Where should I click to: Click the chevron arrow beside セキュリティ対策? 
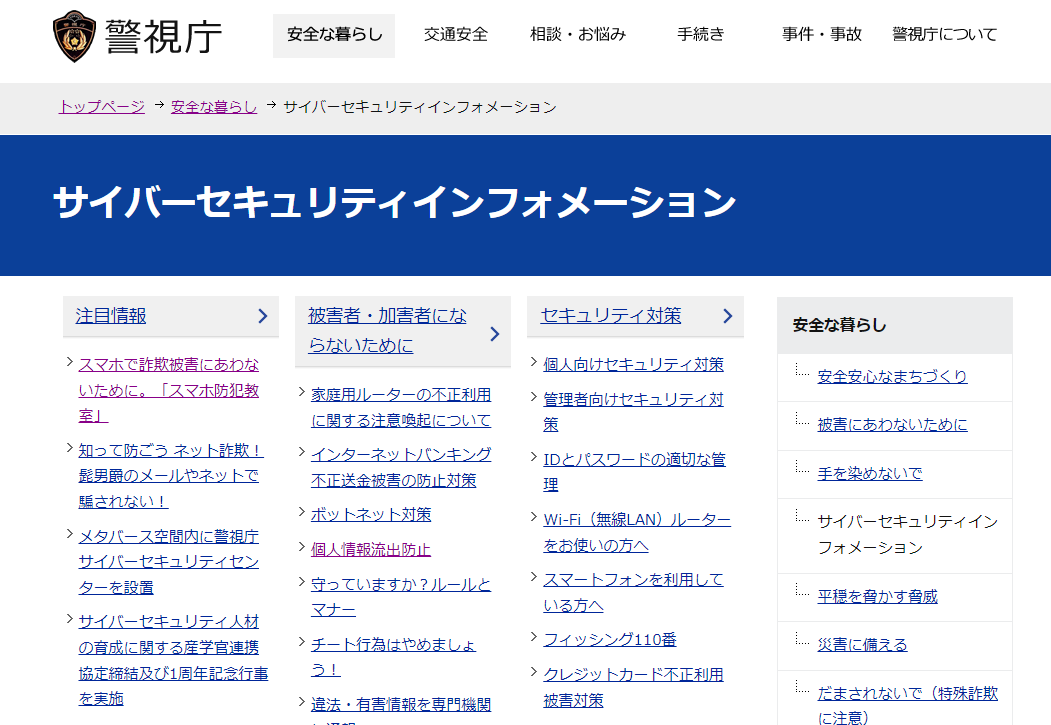727,316
